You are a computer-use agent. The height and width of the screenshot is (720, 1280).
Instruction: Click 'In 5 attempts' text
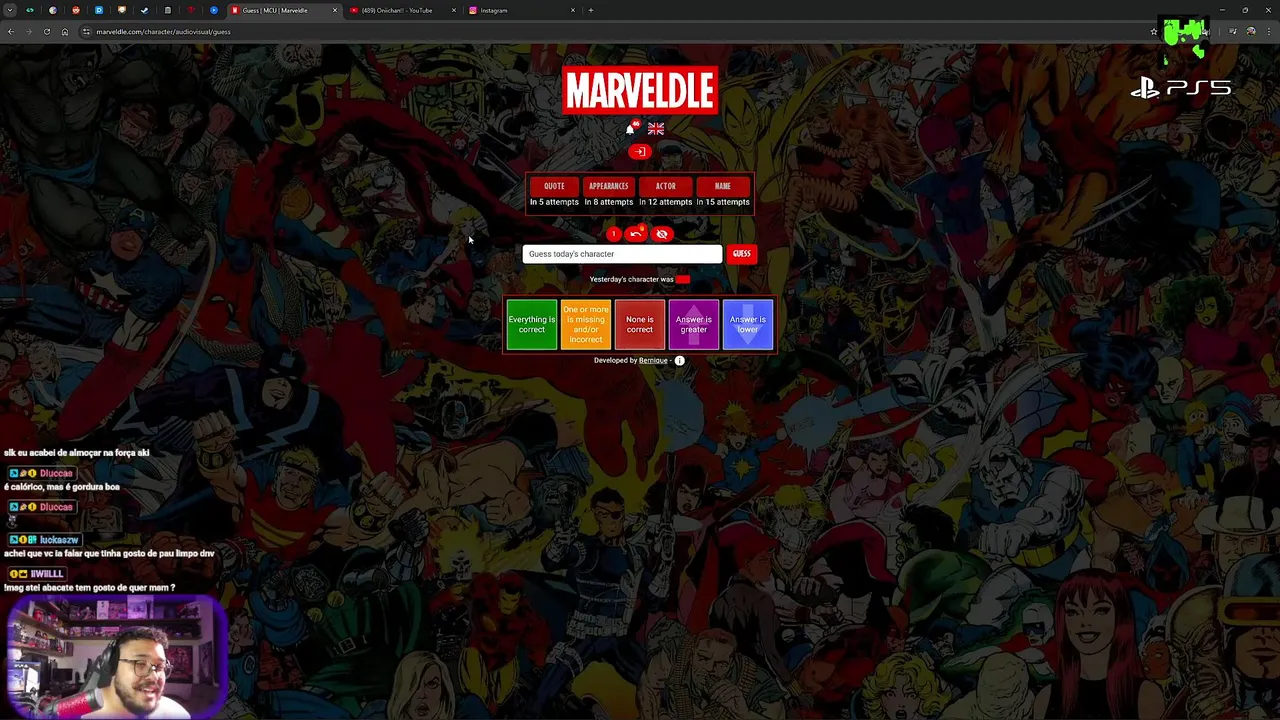554,202
